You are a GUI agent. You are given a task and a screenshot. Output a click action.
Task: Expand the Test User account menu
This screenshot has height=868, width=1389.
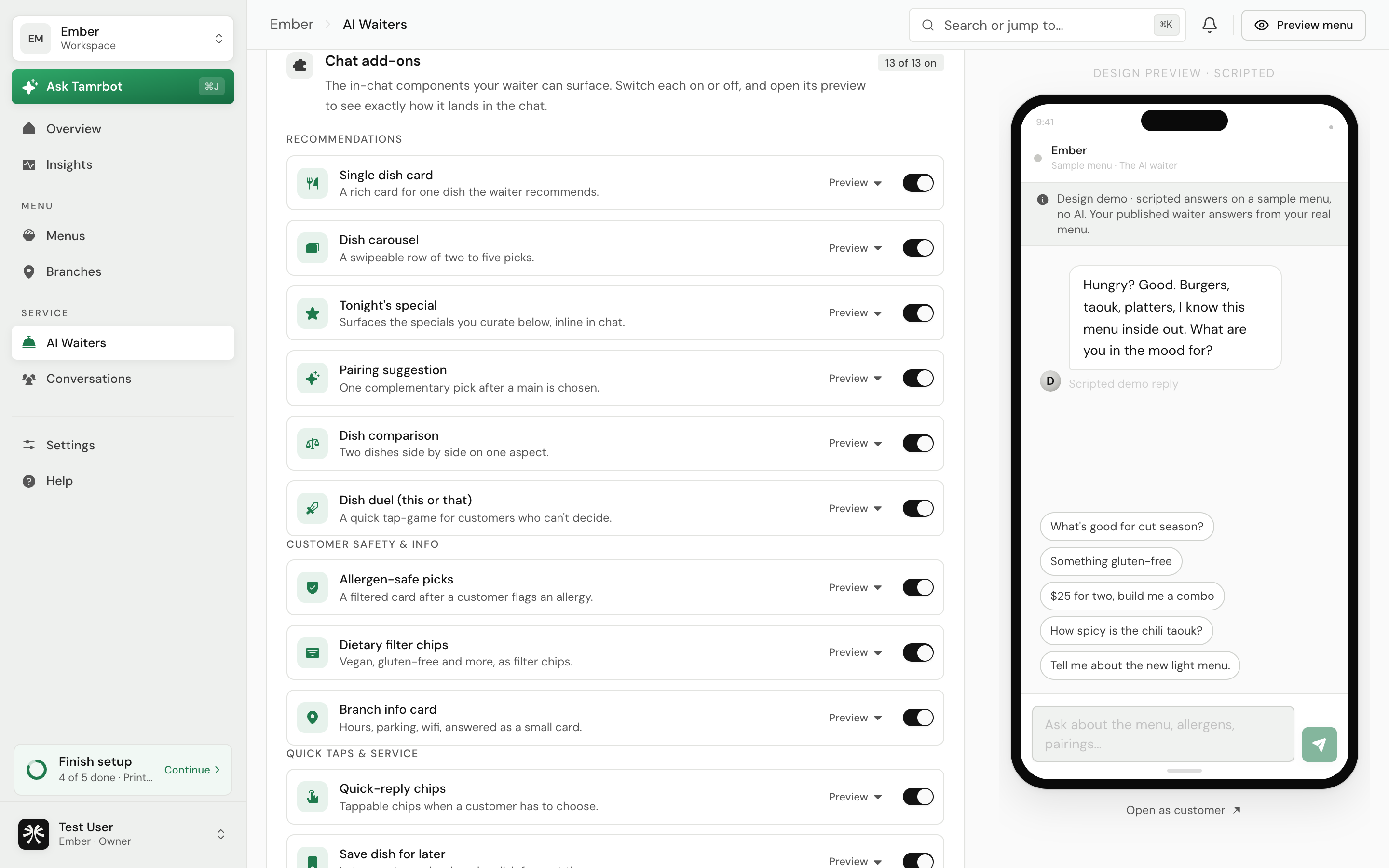(x=123, y=834)
